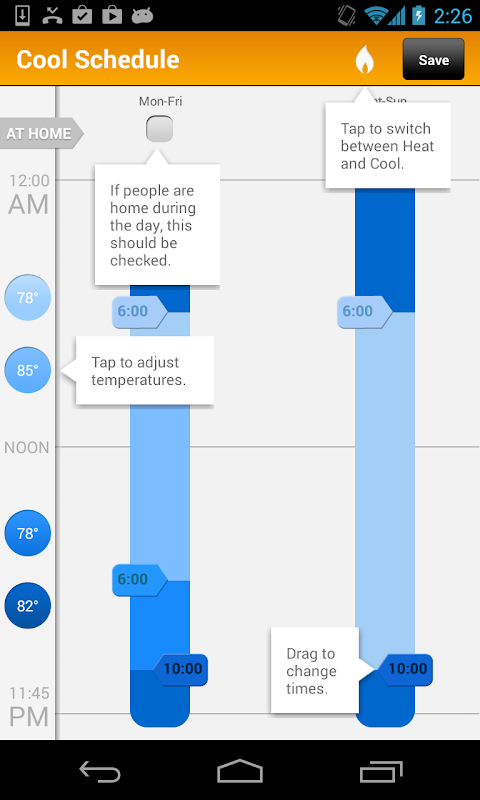The height and width of the screenshot is (800, 480).
Task: Select Mon-Fri evening 6:00 time marker
Action: click(x=140, y=580)
